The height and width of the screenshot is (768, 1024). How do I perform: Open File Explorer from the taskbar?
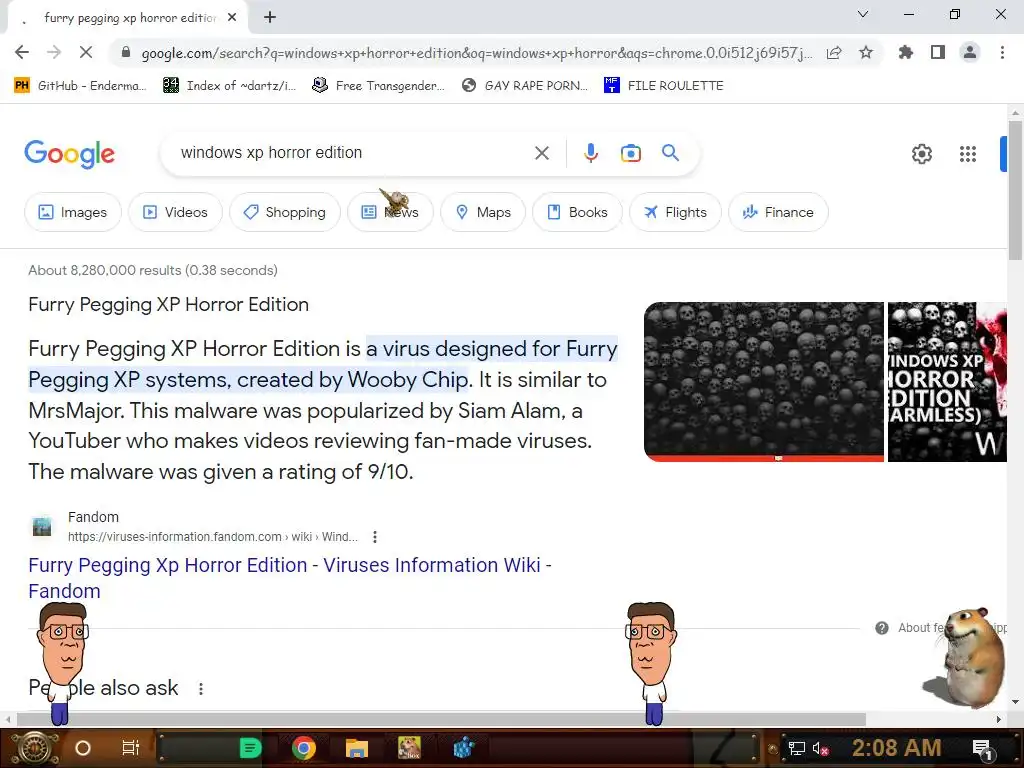point(357,748)
